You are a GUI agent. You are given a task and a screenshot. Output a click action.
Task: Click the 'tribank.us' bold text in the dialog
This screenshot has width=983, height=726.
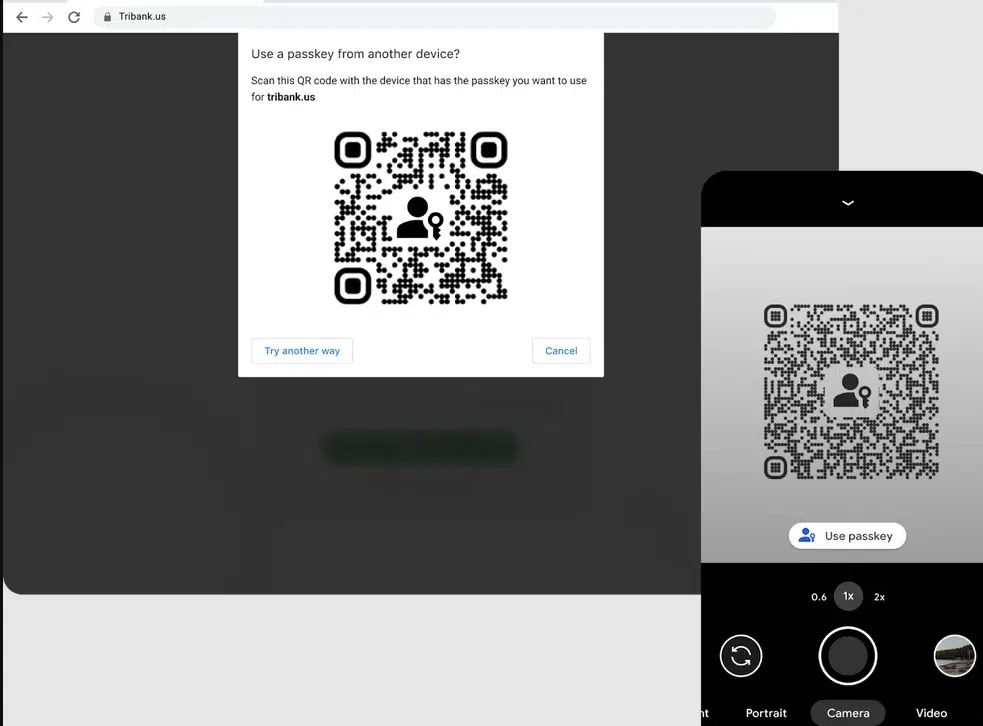[291, 97]
